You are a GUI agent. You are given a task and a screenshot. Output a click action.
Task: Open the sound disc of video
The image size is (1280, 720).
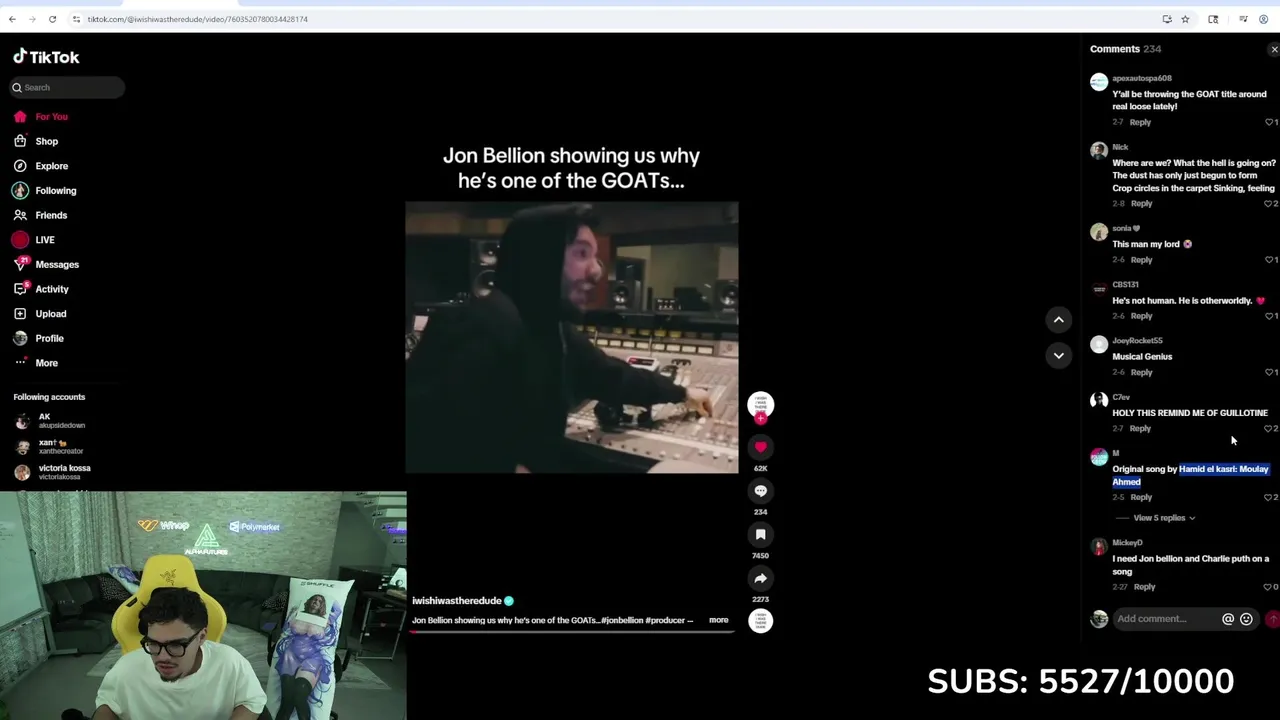(x=760, y=621)
